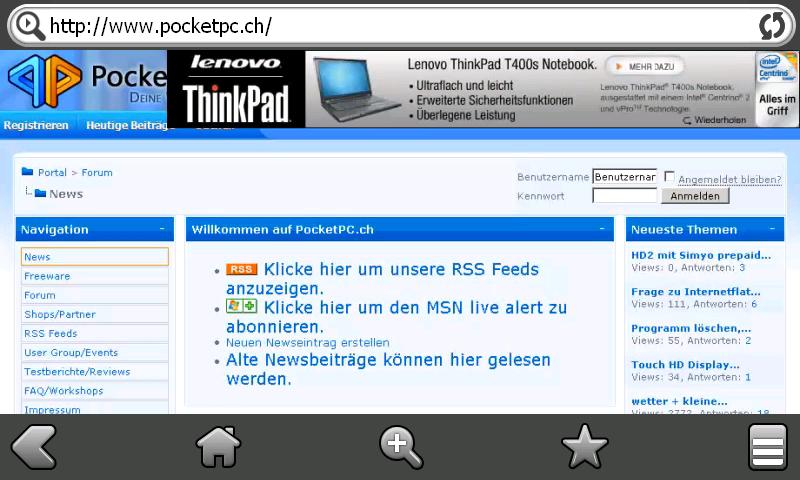Viewport: 800px width, 480px height.
Task: Click Portal folder icon in breadcrumb
Action: point(28,171)
